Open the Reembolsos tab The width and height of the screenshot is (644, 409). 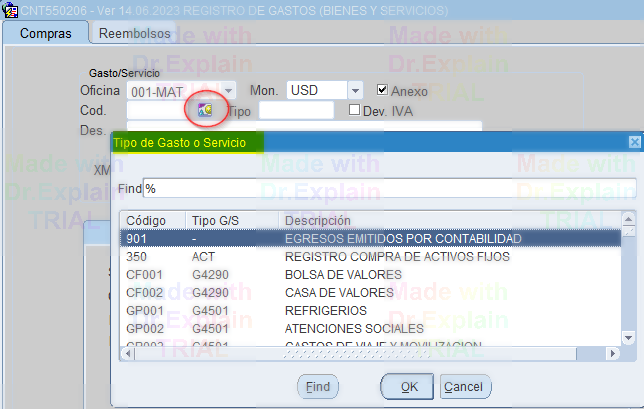click(134, 33)
